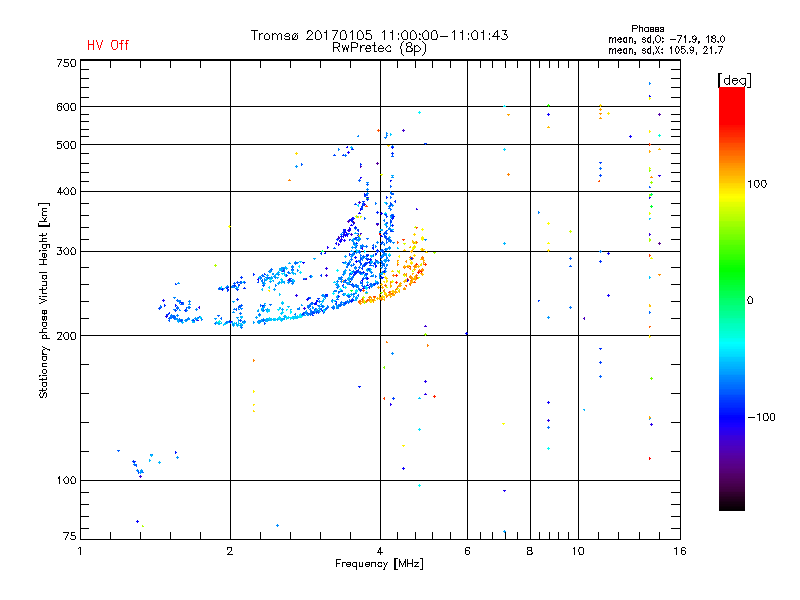Click the y-axis tick label '750'

click(66, 63)
